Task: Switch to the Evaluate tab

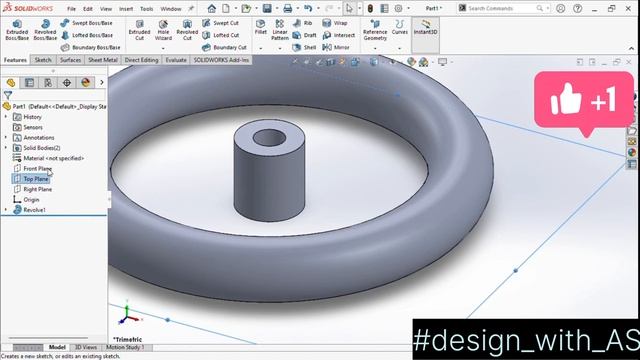Action: coord(176,60)
